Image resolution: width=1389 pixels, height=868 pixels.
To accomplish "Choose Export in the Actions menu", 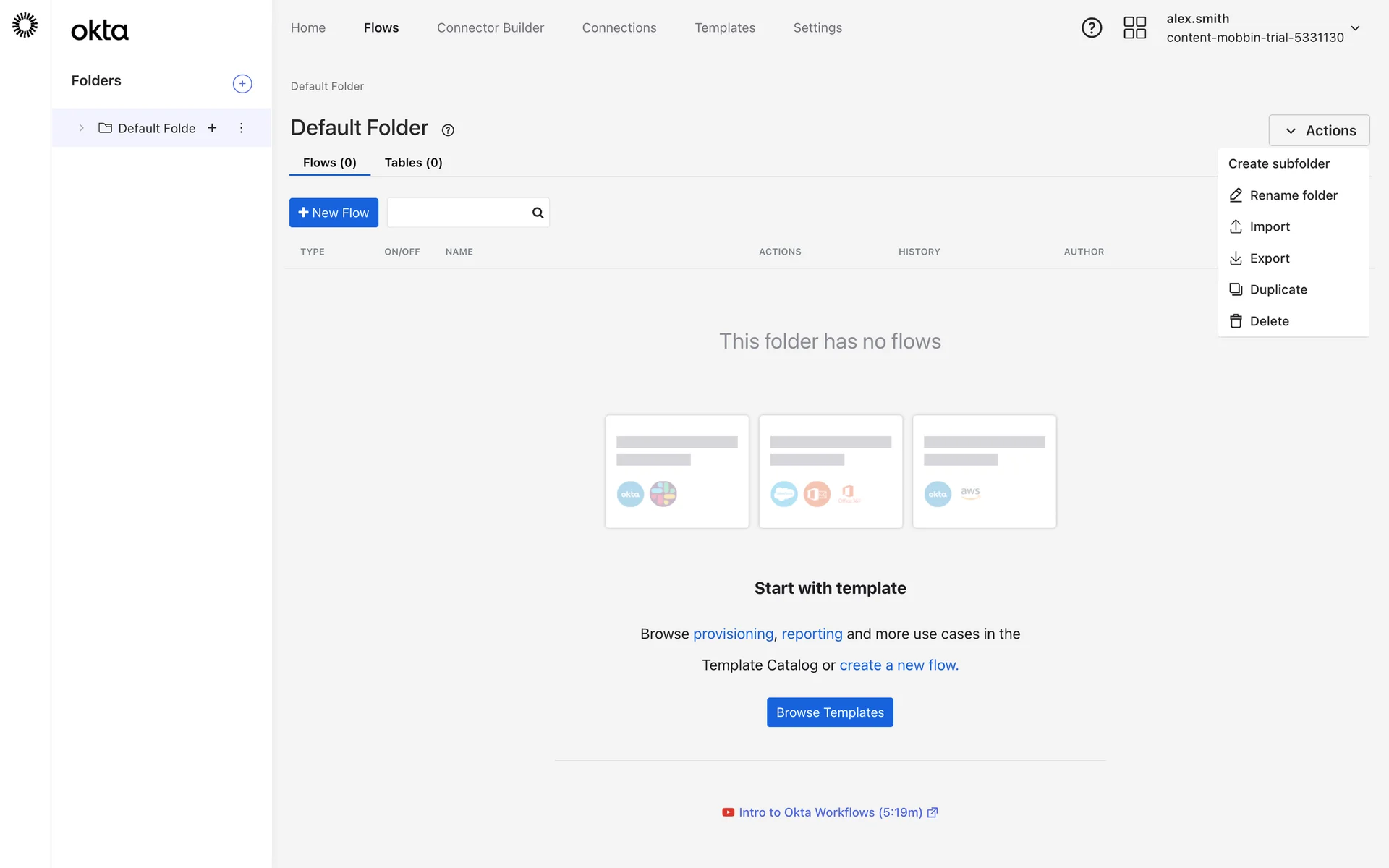I will (x=1269, y=258).
